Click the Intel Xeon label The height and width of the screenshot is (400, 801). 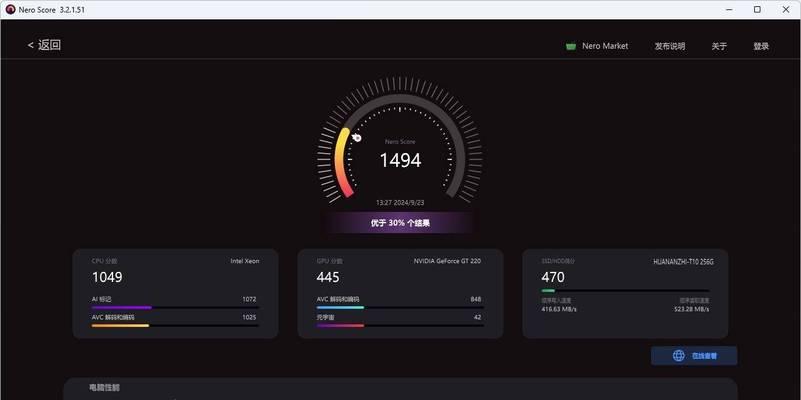point(245,261)
